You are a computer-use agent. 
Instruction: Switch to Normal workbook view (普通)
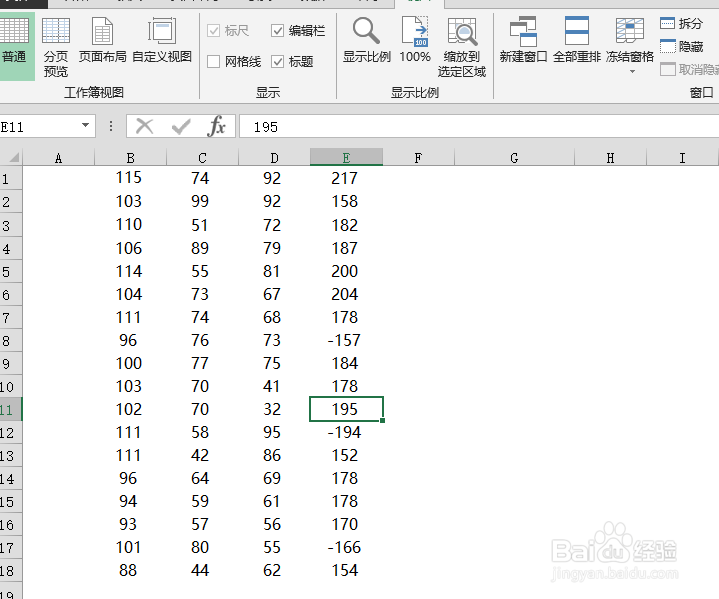(x=14, y=46)
